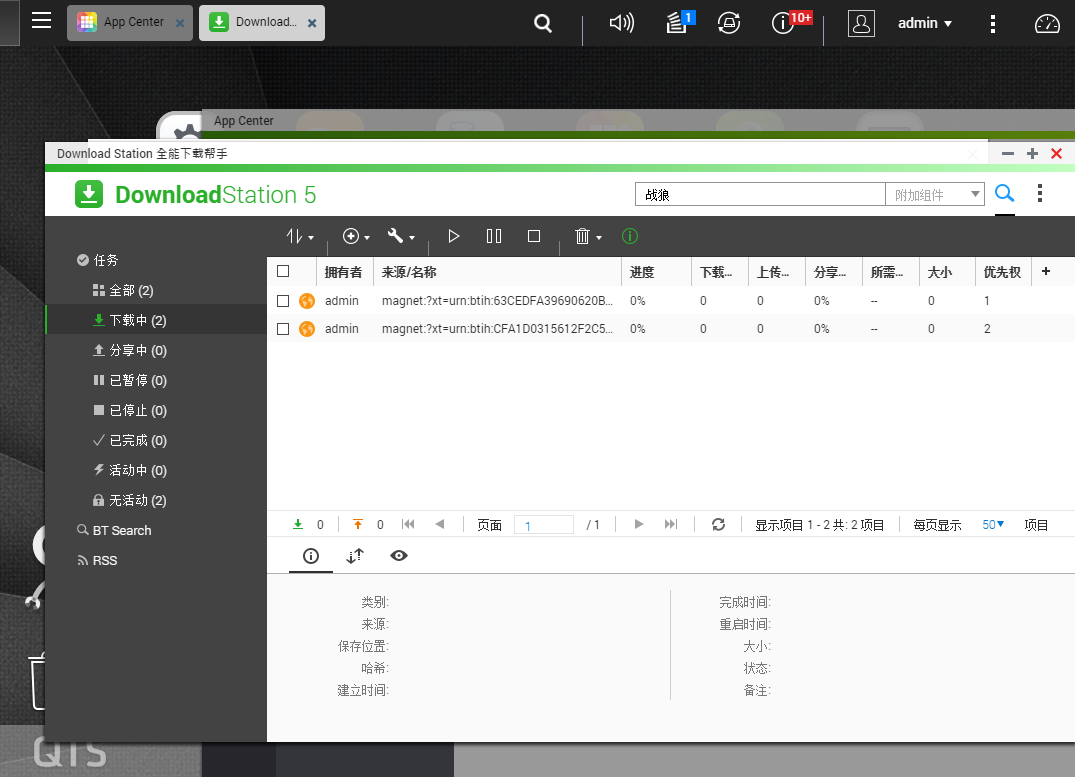Go to the last page
This screenshot has height=777, width=1075.
point(671,525)
